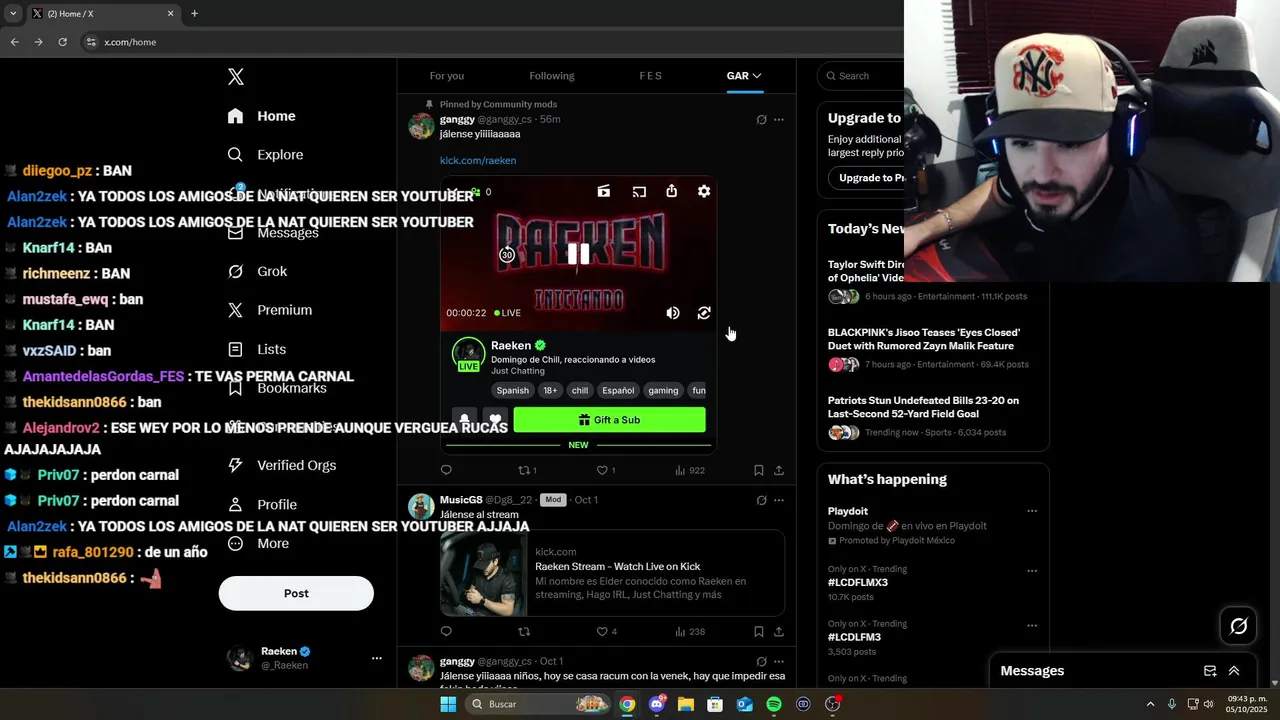
Task: Open the kick.com/raeken link
Action: (x=478, y=160)
